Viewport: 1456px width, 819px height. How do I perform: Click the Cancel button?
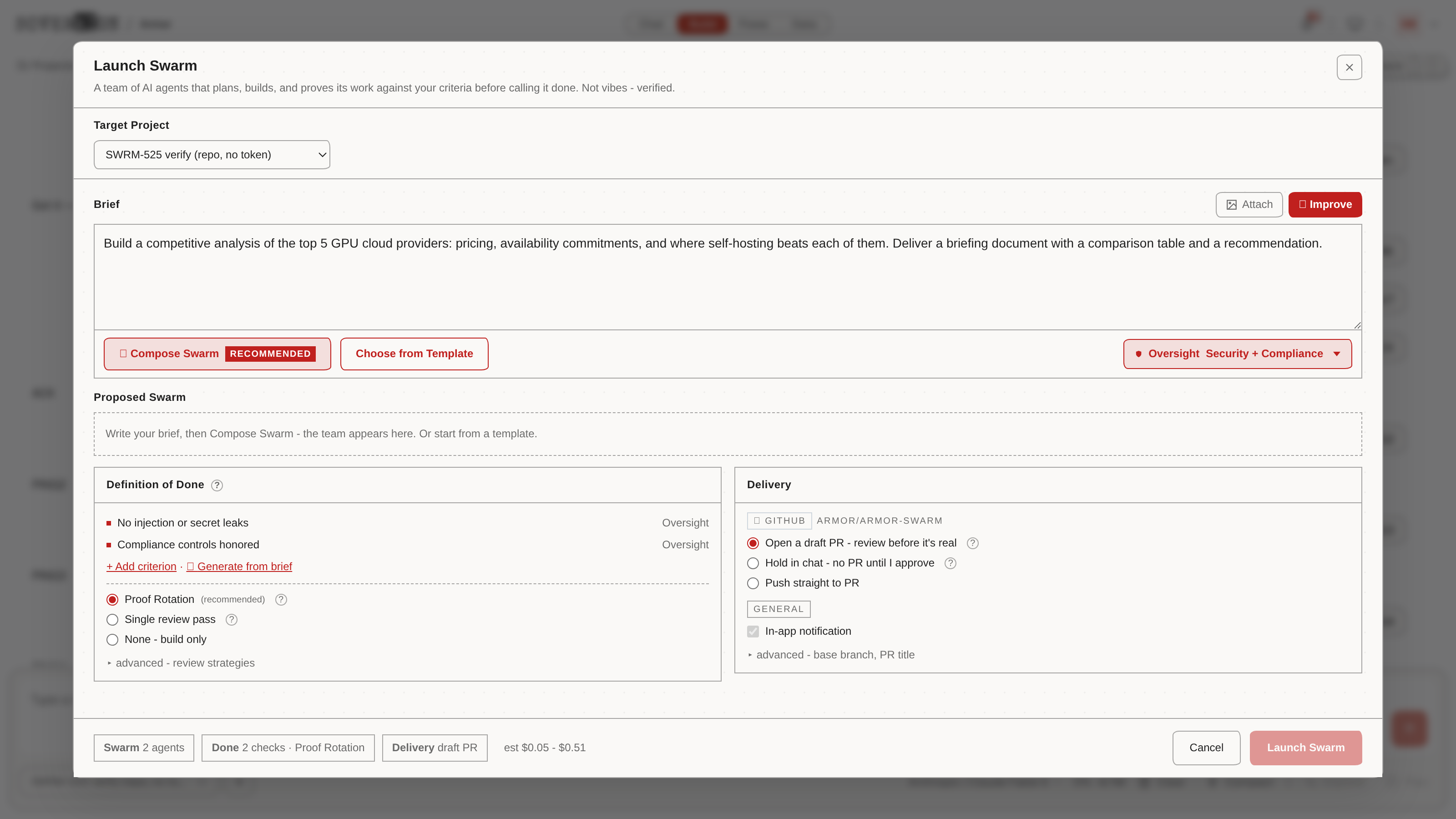point(1206,748)
